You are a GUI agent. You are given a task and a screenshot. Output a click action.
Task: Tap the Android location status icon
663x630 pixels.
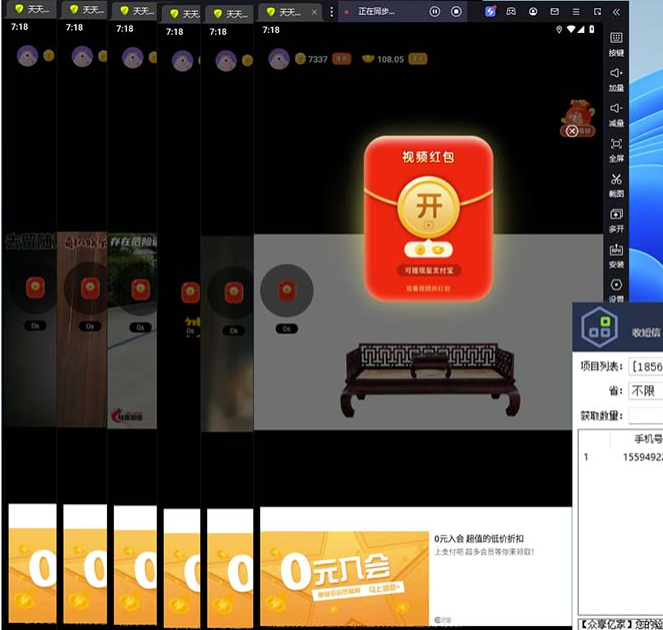click(x=559, y=29)
